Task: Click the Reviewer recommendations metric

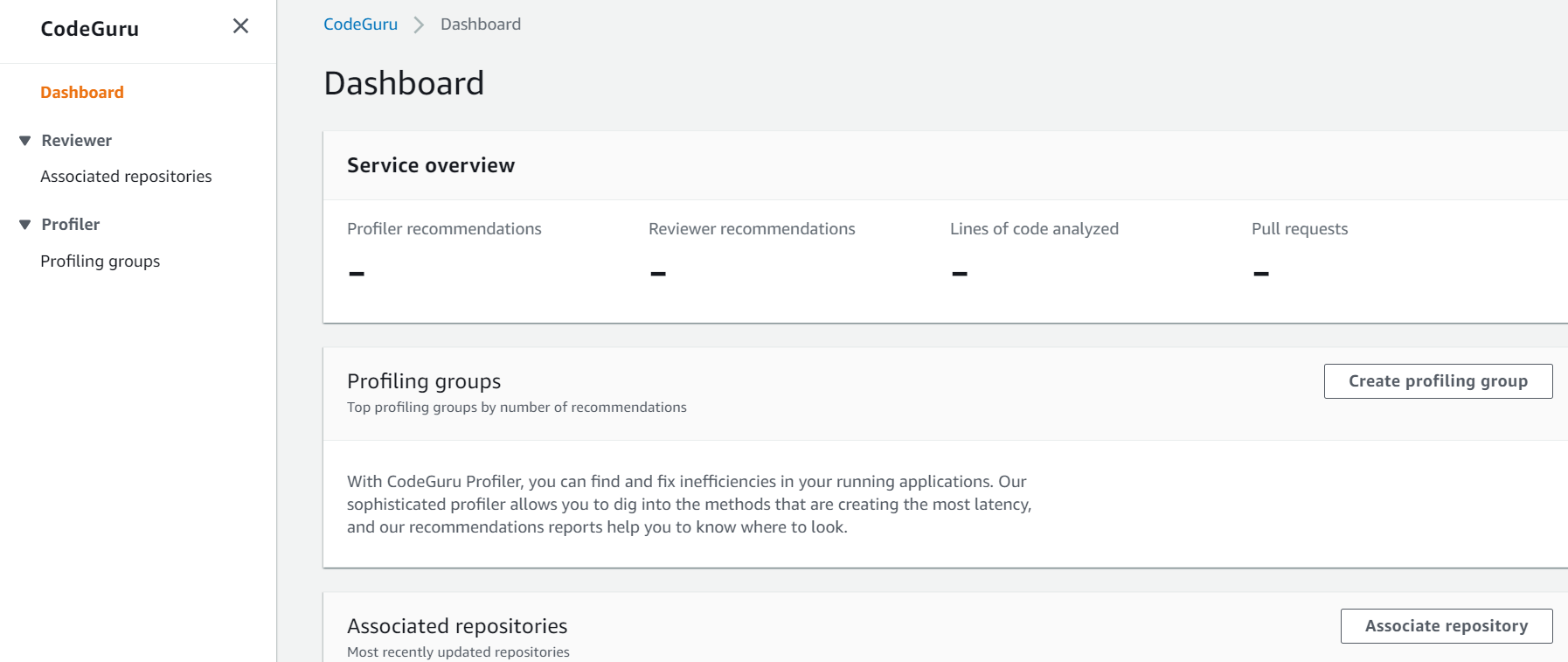Action: (x=752, y=229)
